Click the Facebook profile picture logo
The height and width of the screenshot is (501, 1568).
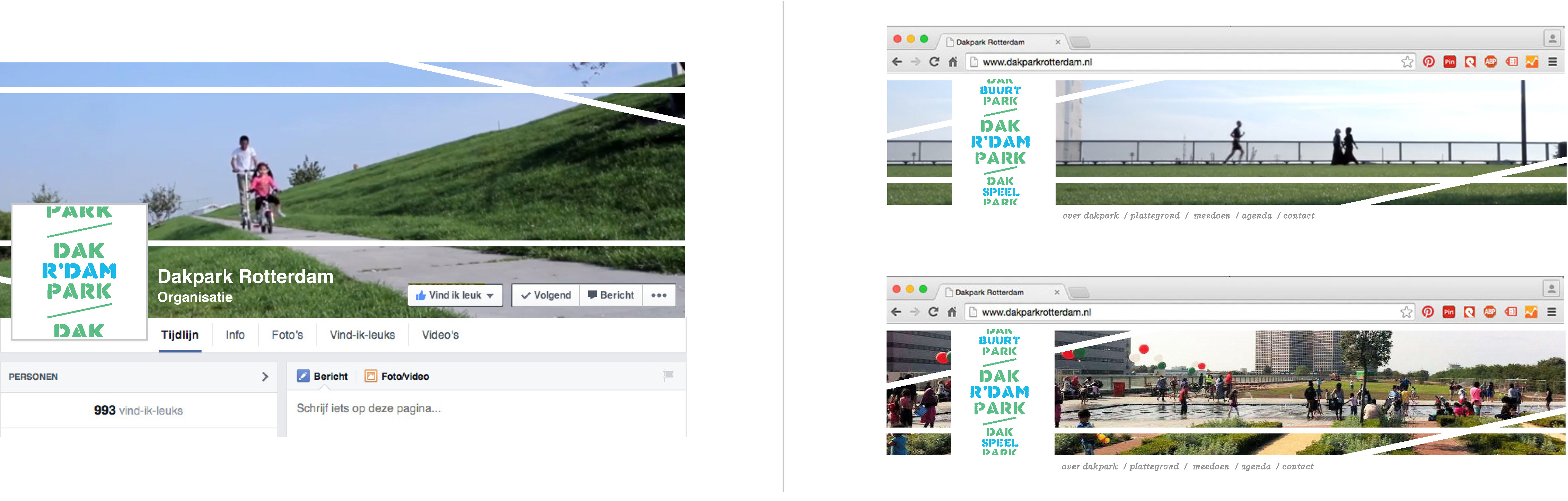[x=79, y=272]
